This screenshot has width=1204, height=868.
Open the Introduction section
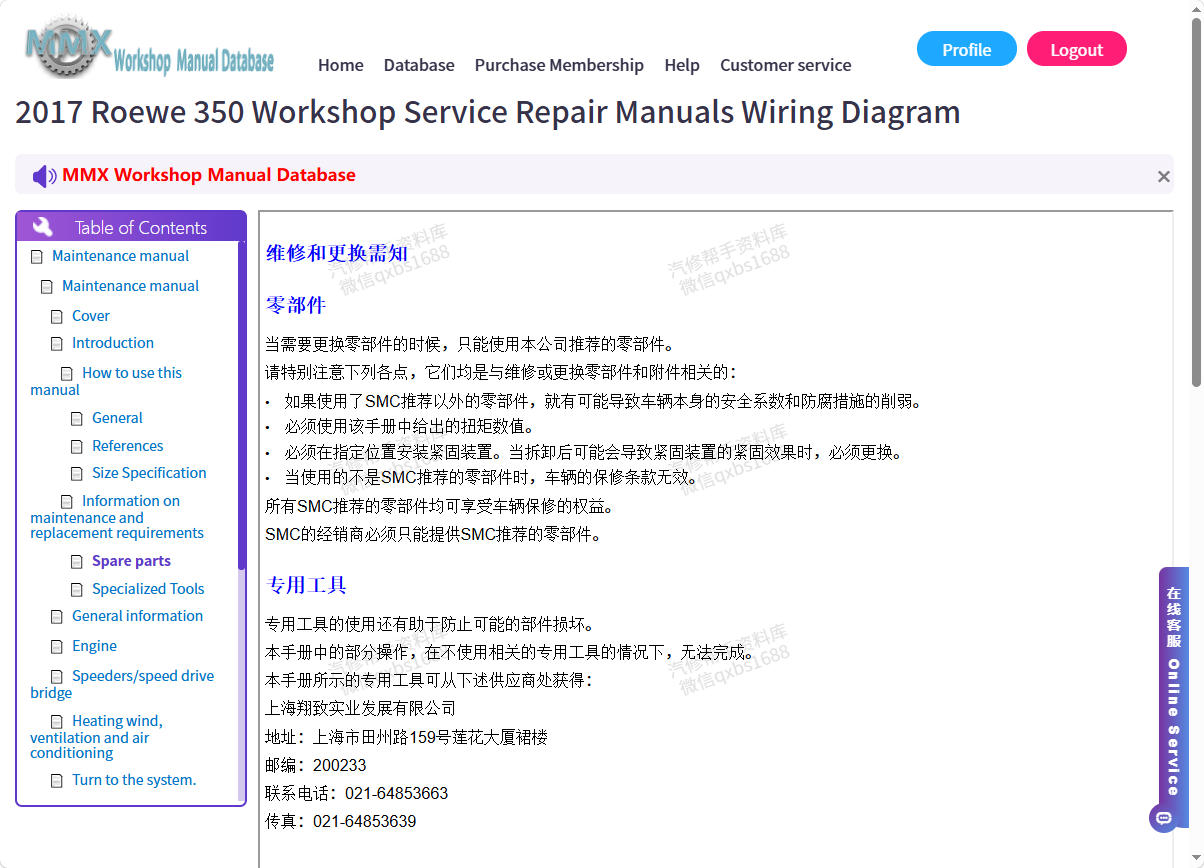tap(113, 343)
